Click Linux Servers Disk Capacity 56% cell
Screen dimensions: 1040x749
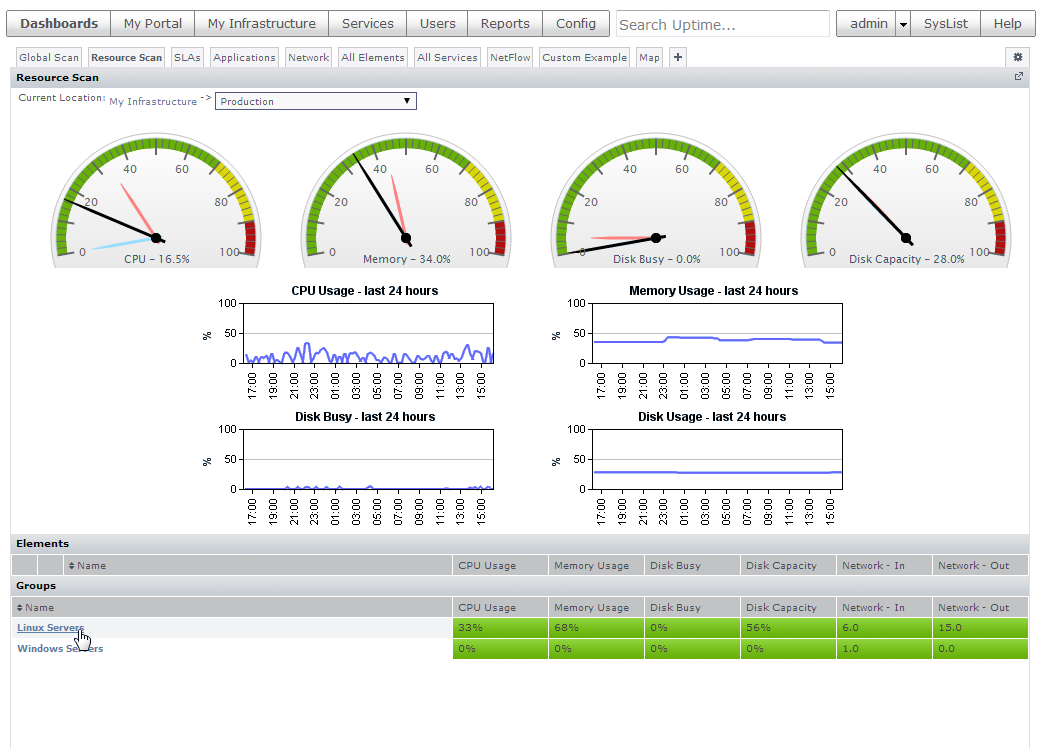(x=788, y=628)
